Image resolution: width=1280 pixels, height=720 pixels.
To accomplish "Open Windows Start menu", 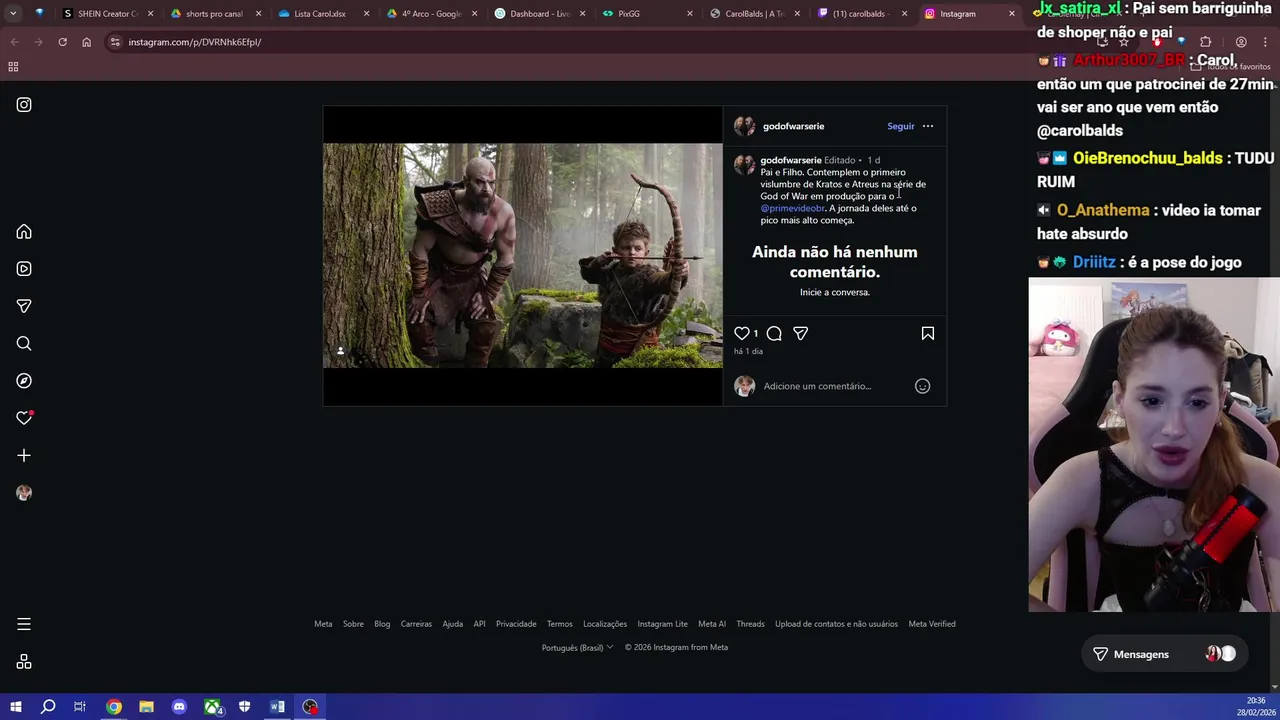I will [15, 707].
